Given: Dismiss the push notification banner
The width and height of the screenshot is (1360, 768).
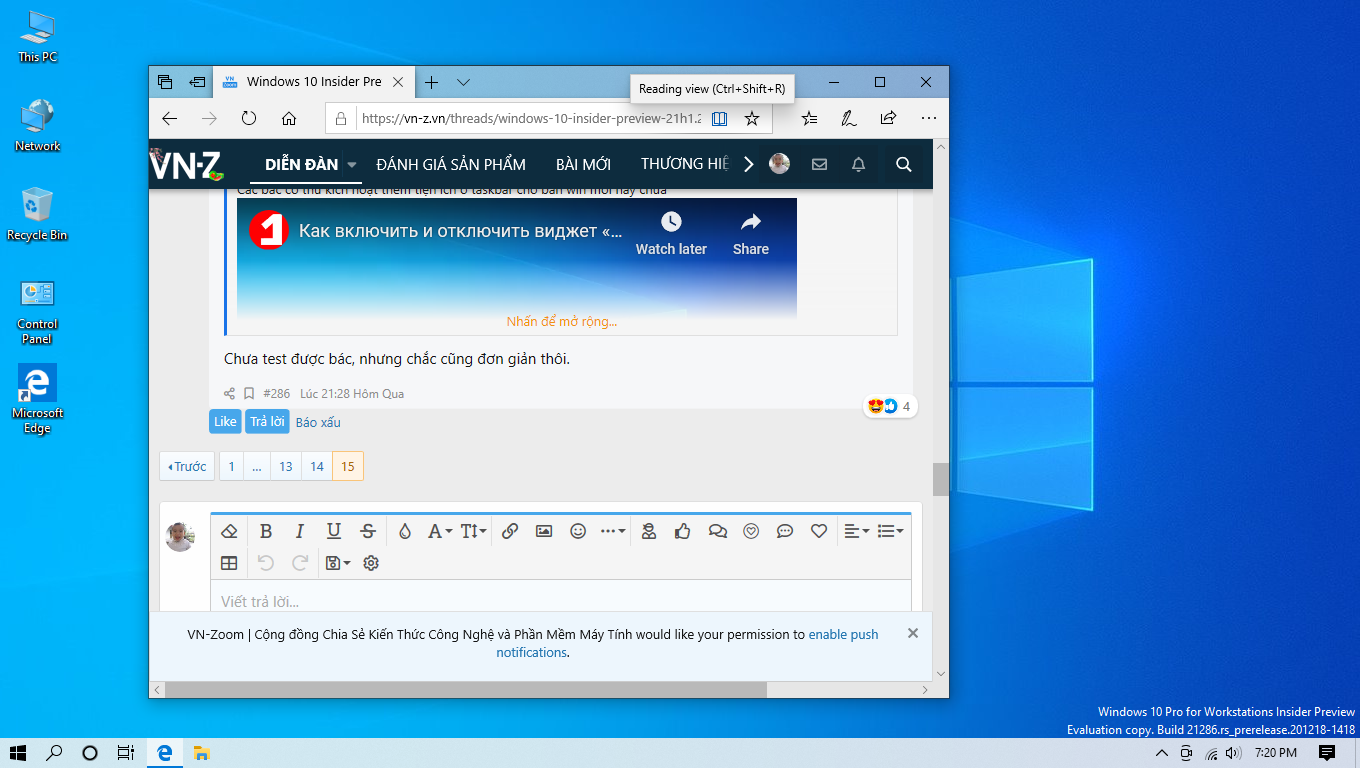Looking at the screenshot, I should click(x=912, y=633).
